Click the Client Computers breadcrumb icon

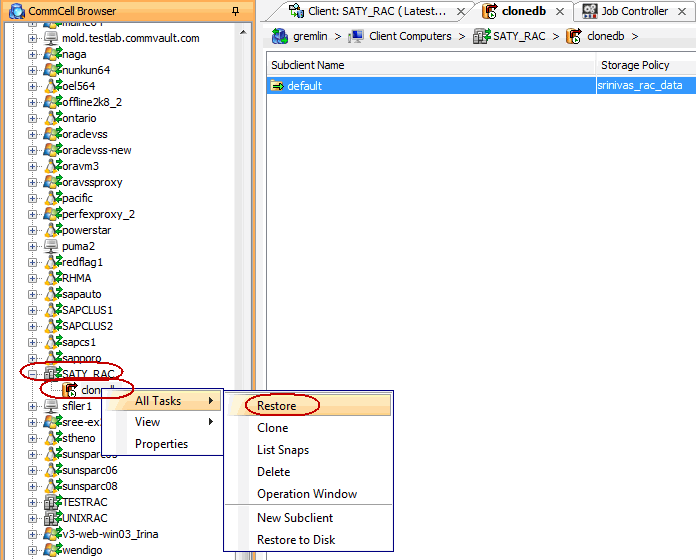(x=356, y=36)
